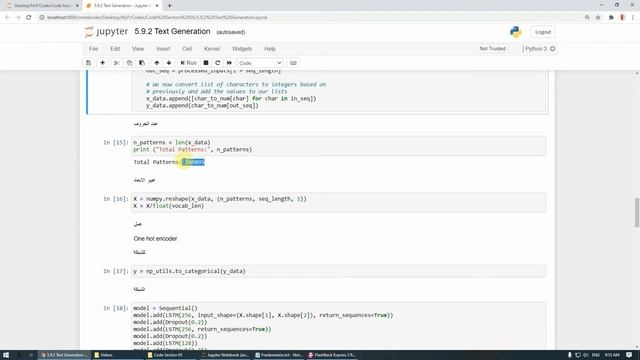The width and height of the screenshot is (640, 360).
Task: Open the Help menu
Action: pyautogui.click(x=270, y=49)
